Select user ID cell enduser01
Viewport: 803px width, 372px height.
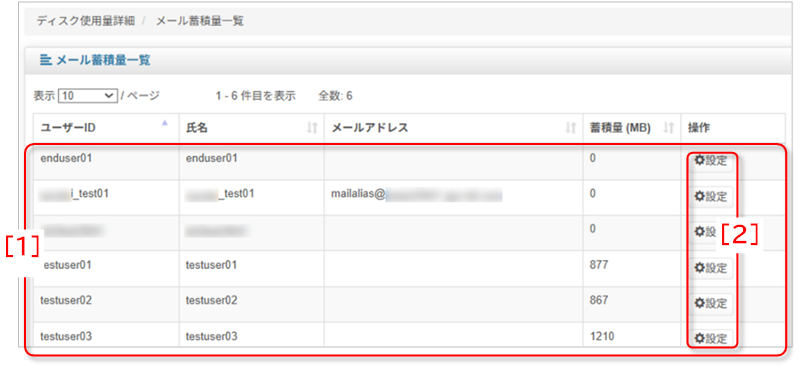(x=66, y=158)
